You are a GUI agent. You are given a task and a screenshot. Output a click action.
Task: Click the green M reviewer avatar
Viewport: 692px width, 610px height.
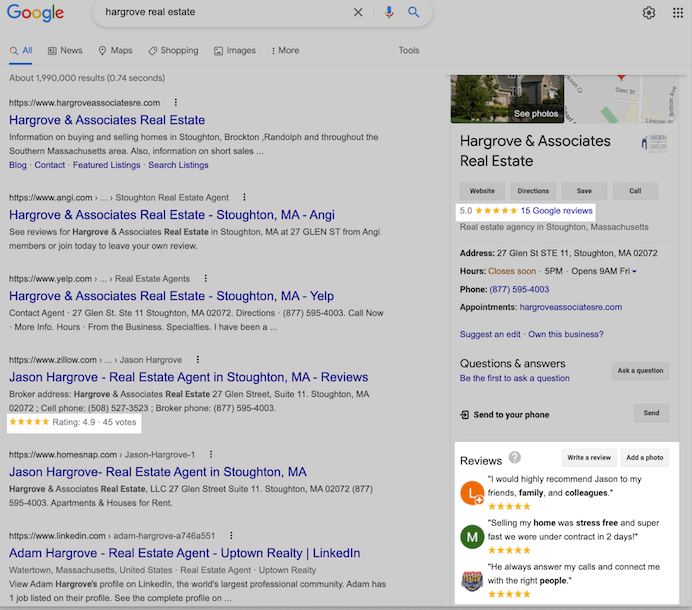[x=472, y=537]
